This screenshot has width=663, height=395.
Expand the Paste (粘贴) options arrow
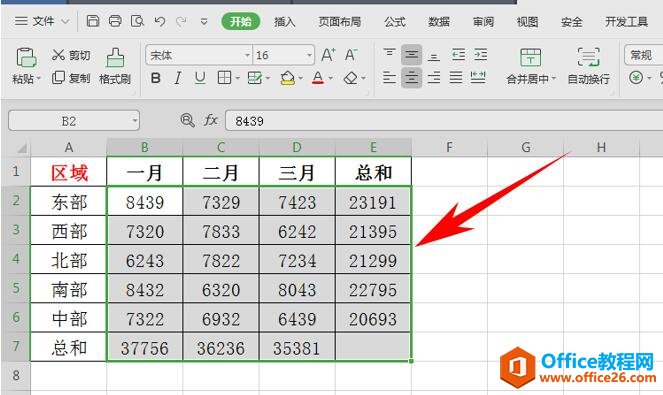click(38, 78)
